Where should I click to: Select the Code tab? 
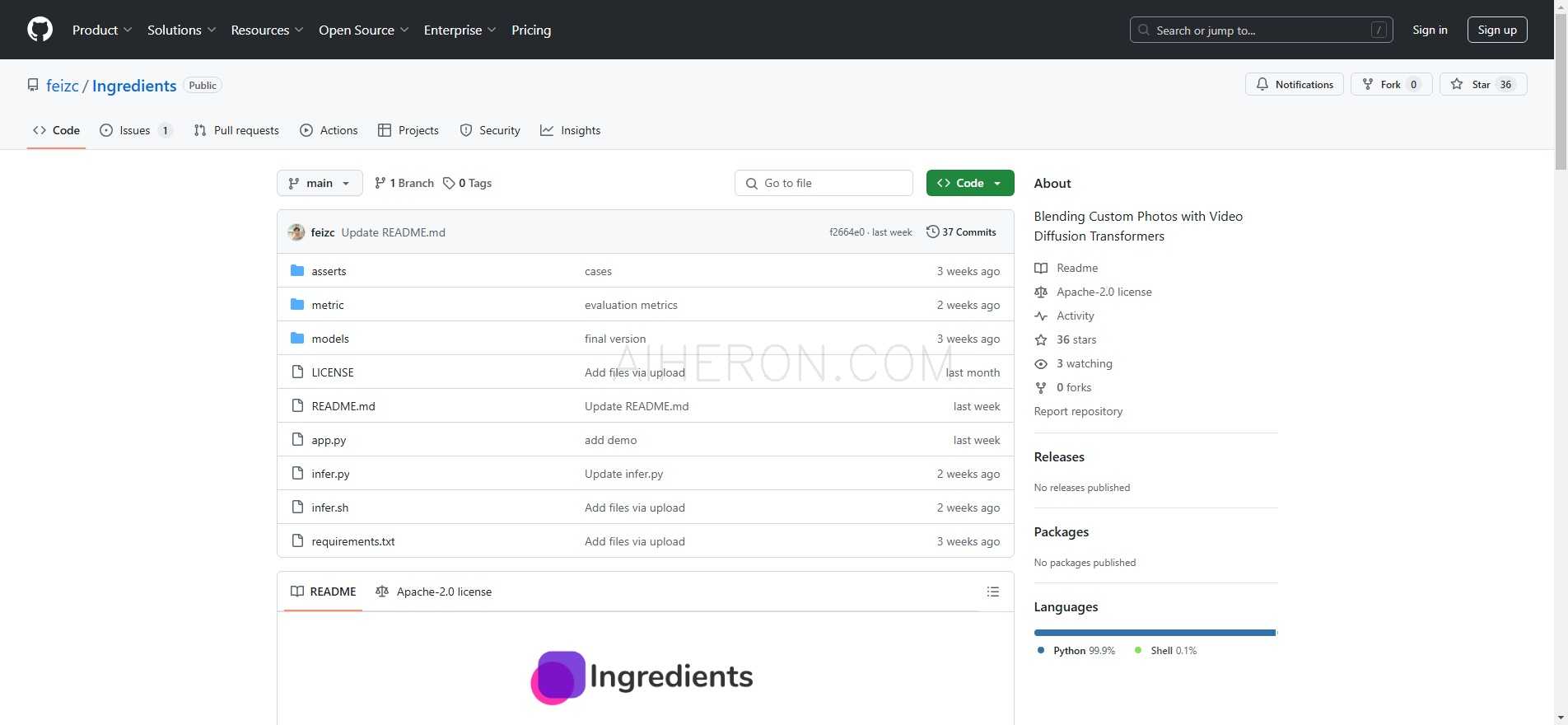click(56, 130)
